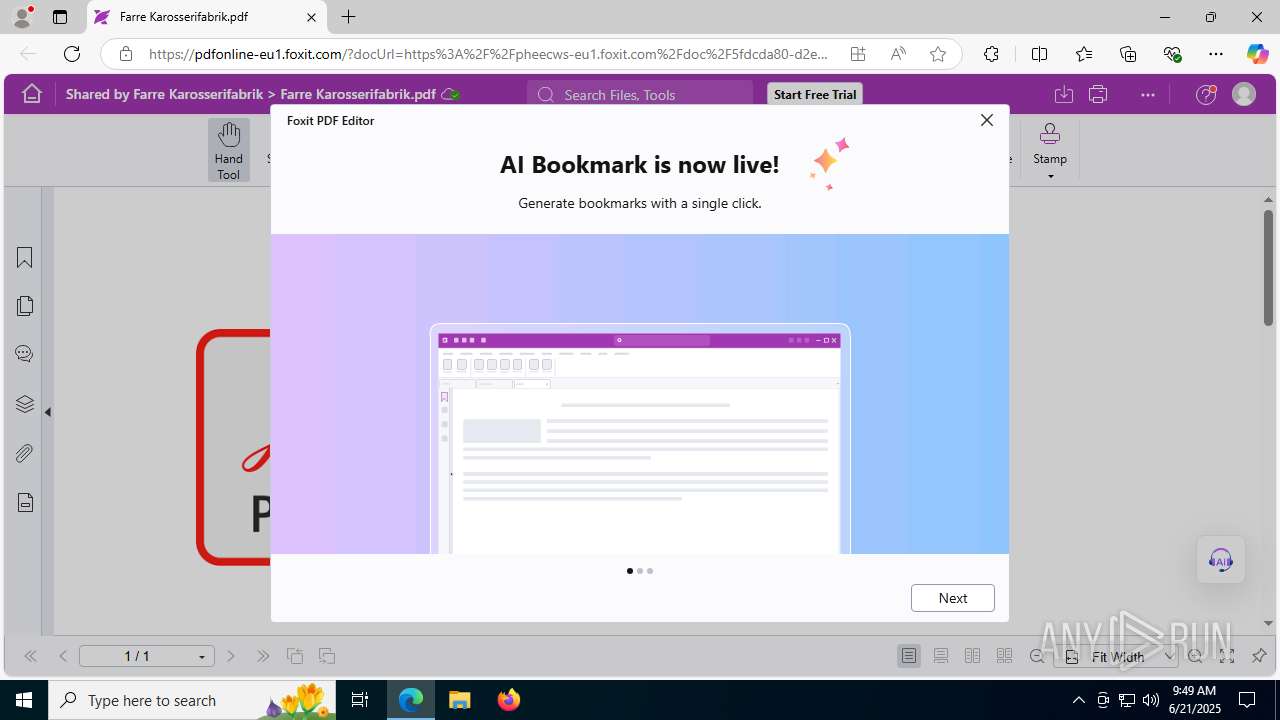Click the vertical document scrollbar
Viewport: 1280px width, 720px height.
pyautogui.click(x=1268, y=267)
